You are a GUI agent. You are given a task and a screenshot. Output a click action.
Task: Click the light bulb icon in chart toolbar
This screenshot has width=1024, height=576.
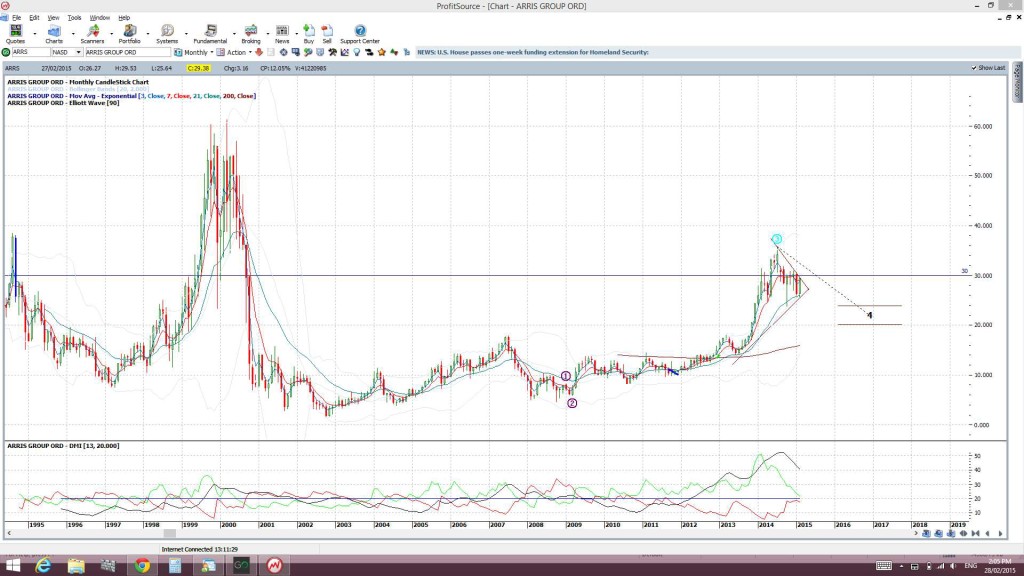coord(357,52)
